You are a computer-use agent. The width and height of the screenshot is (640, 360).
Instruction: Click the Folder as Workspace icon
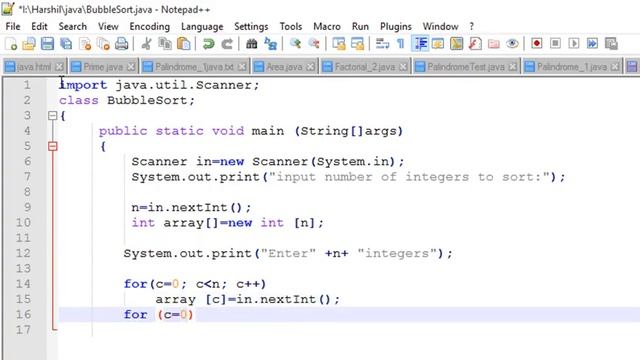(x=494, y=44)
